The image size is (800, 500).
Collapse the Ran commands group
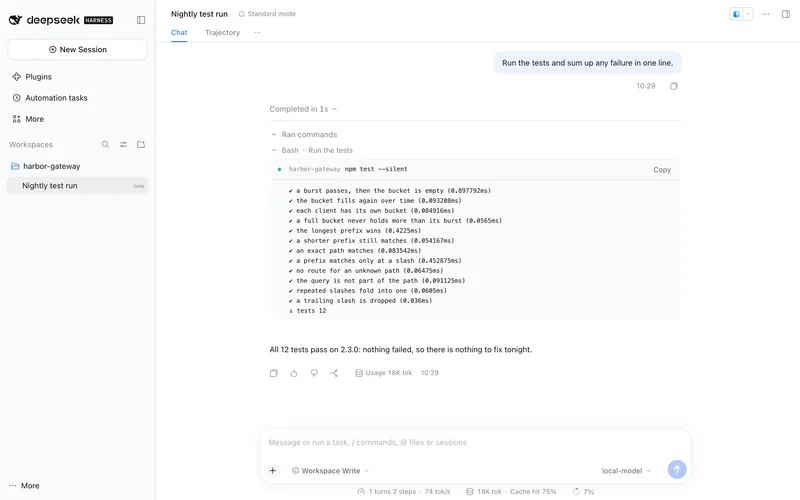tap(304, 135)
